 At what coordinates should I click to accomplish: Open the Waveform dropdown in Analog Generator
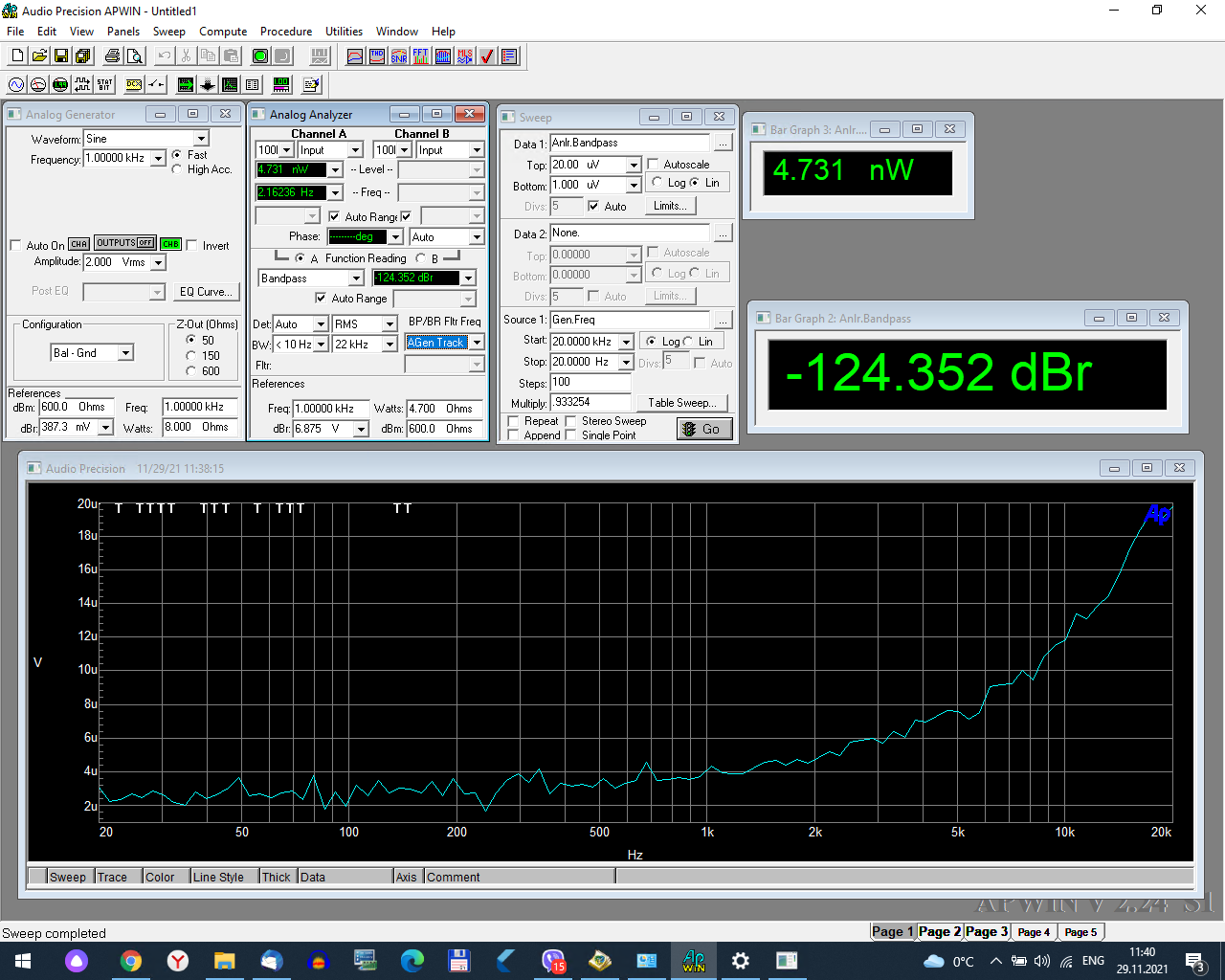pos(200,138)
